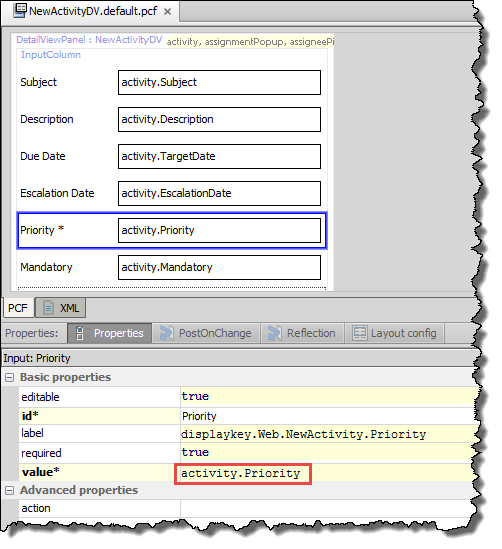Click the Reflection arrow icon
Screen dimensions: 502x549
pyautogui.click(x=274, y=333)
